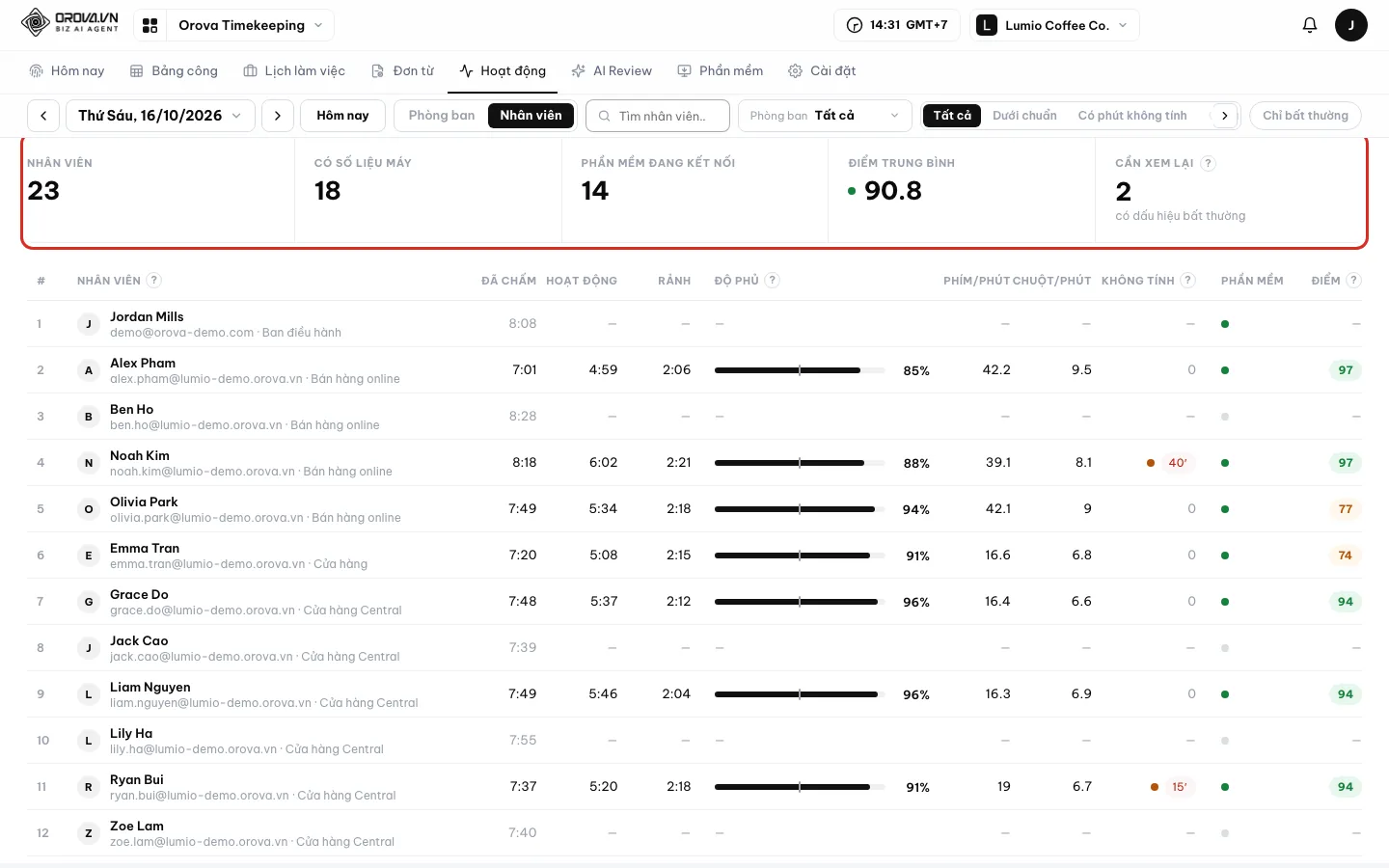1389x868 pixels.
Task: Click the Hôm nay button beside the date
Action: 342,116
